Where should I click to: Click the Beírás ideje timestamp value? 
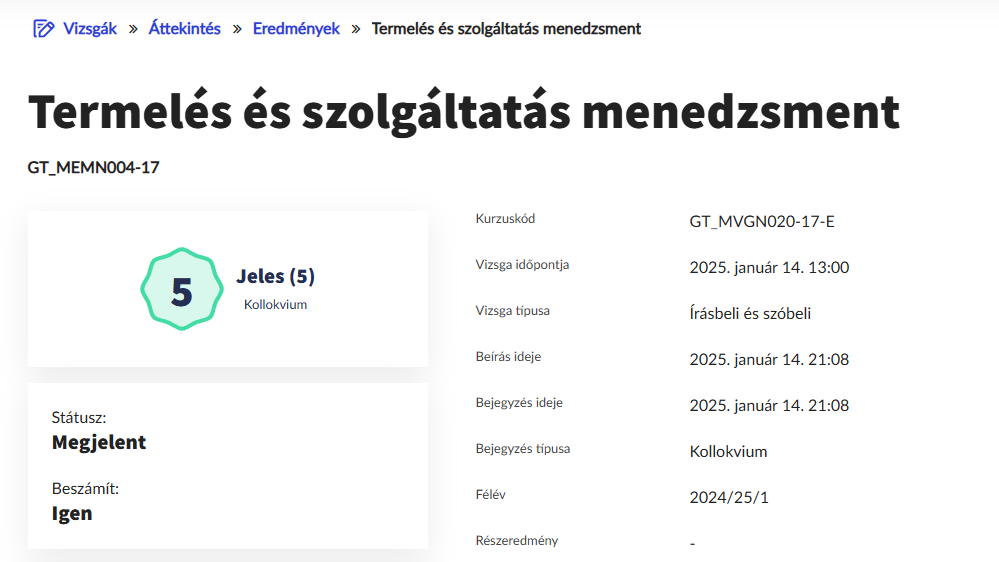(x=769, y=359)
